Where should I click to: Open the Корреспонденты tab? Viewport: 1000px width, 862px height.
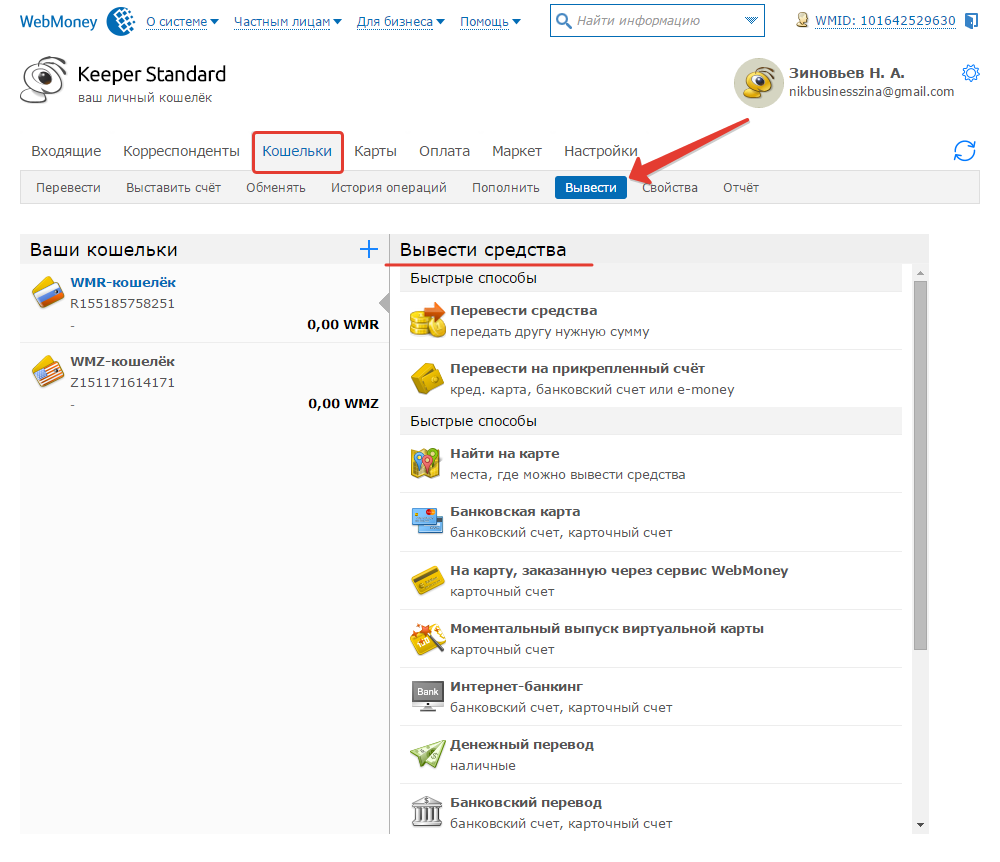click(181, 151)
